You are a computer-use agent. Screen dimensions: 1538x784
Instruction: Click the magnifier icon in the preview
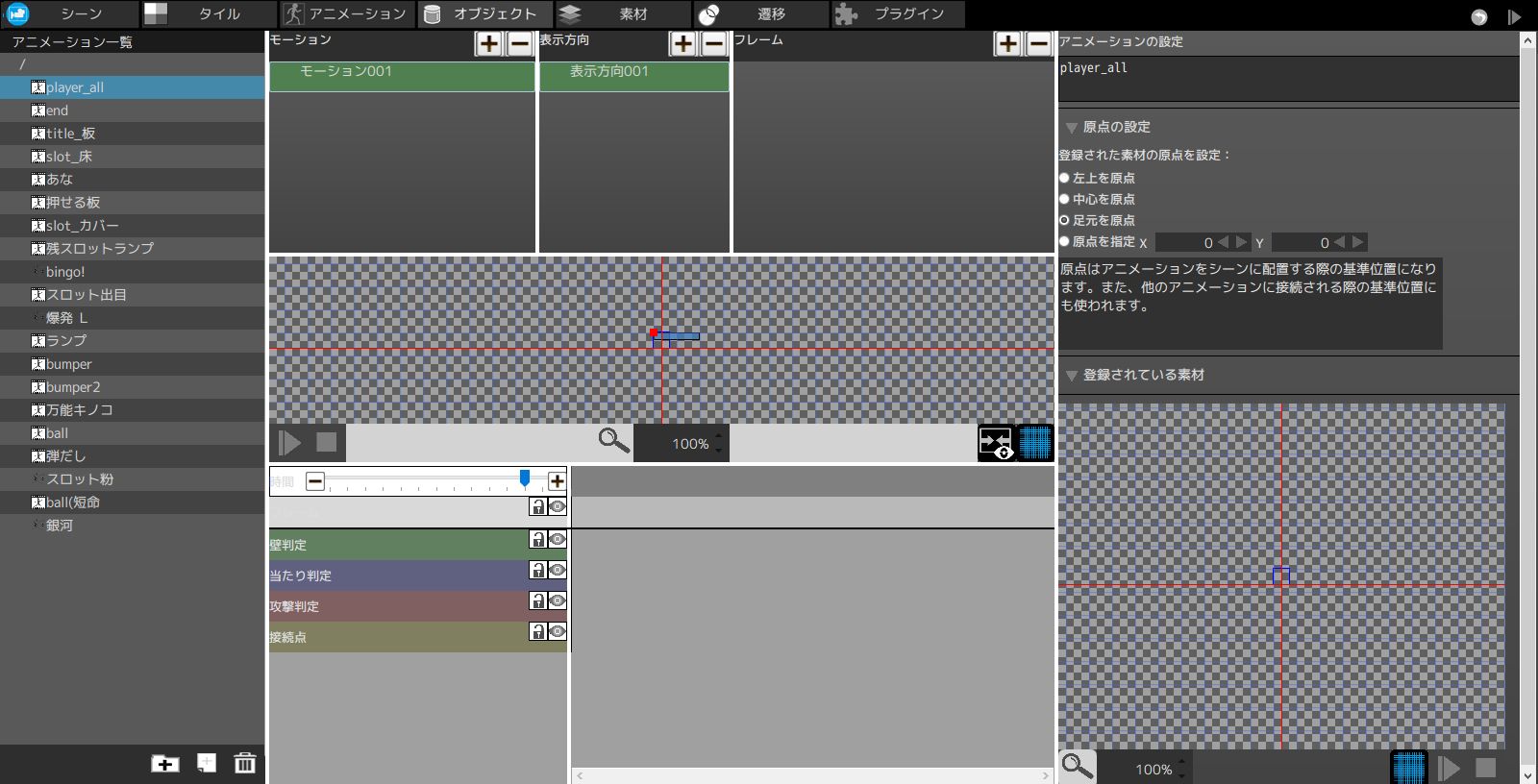coord(613,442)
